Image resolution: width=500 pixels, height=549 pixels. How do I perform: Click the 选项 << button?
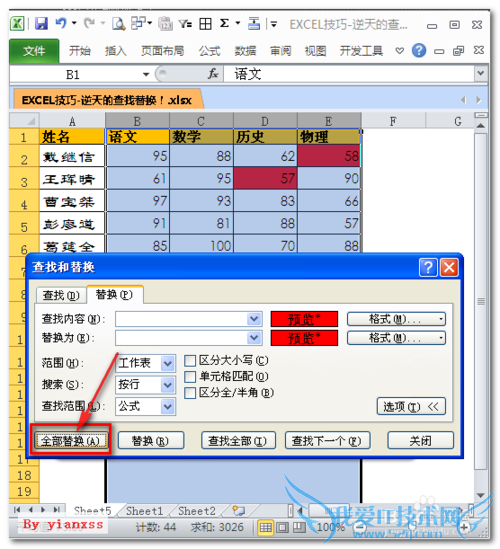click(x=411, y=406)
